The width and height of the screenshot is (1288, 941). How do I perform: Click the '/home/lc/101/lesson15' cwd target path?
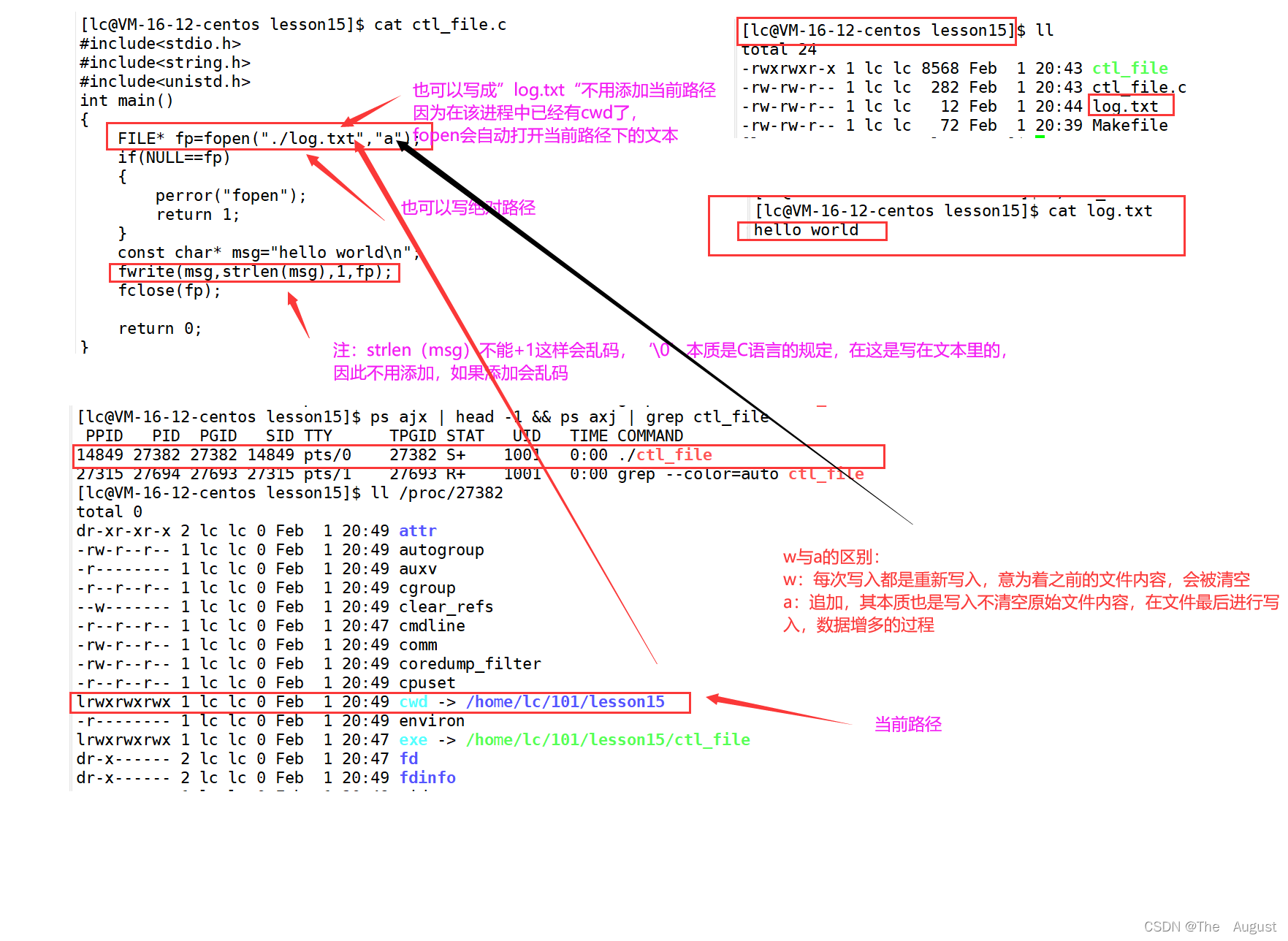(x=565, y=702)
